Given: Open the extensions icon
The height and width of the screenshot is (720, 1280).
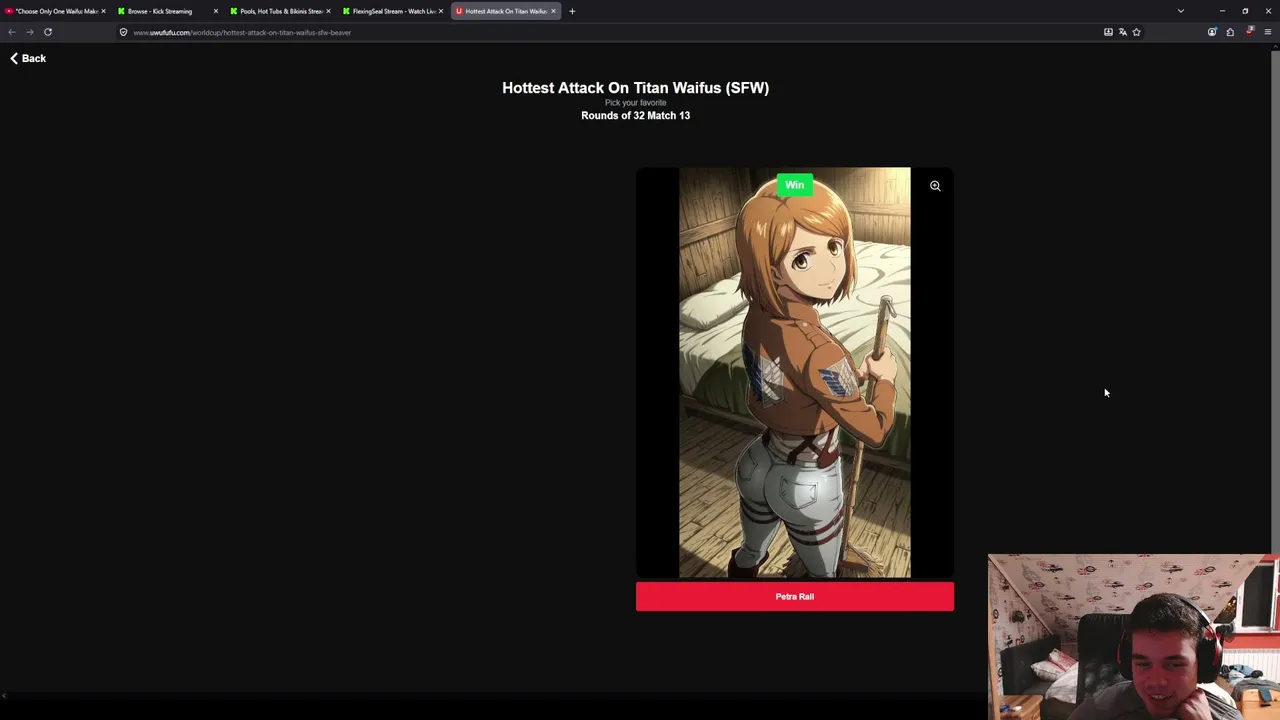Looking at the screenshot, I should click(x=1230, y=32).
